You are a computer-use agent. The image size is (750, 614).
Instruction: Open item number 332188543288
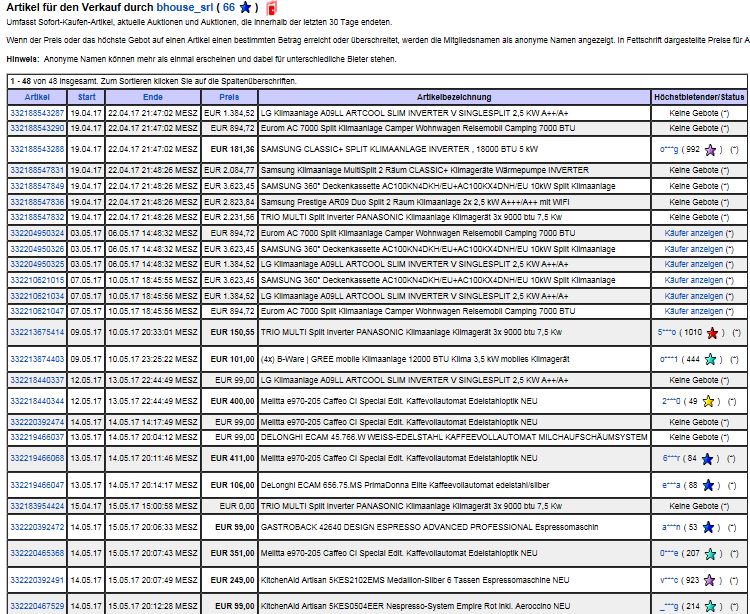click(x=37, y=149)
